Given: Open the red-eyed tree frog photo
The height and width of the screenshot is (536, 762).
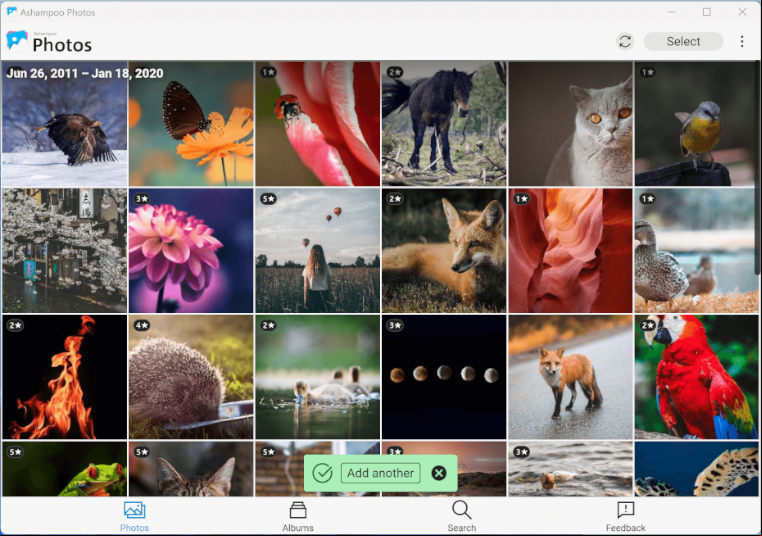Looking at the screenshot, I should point(65,469).
